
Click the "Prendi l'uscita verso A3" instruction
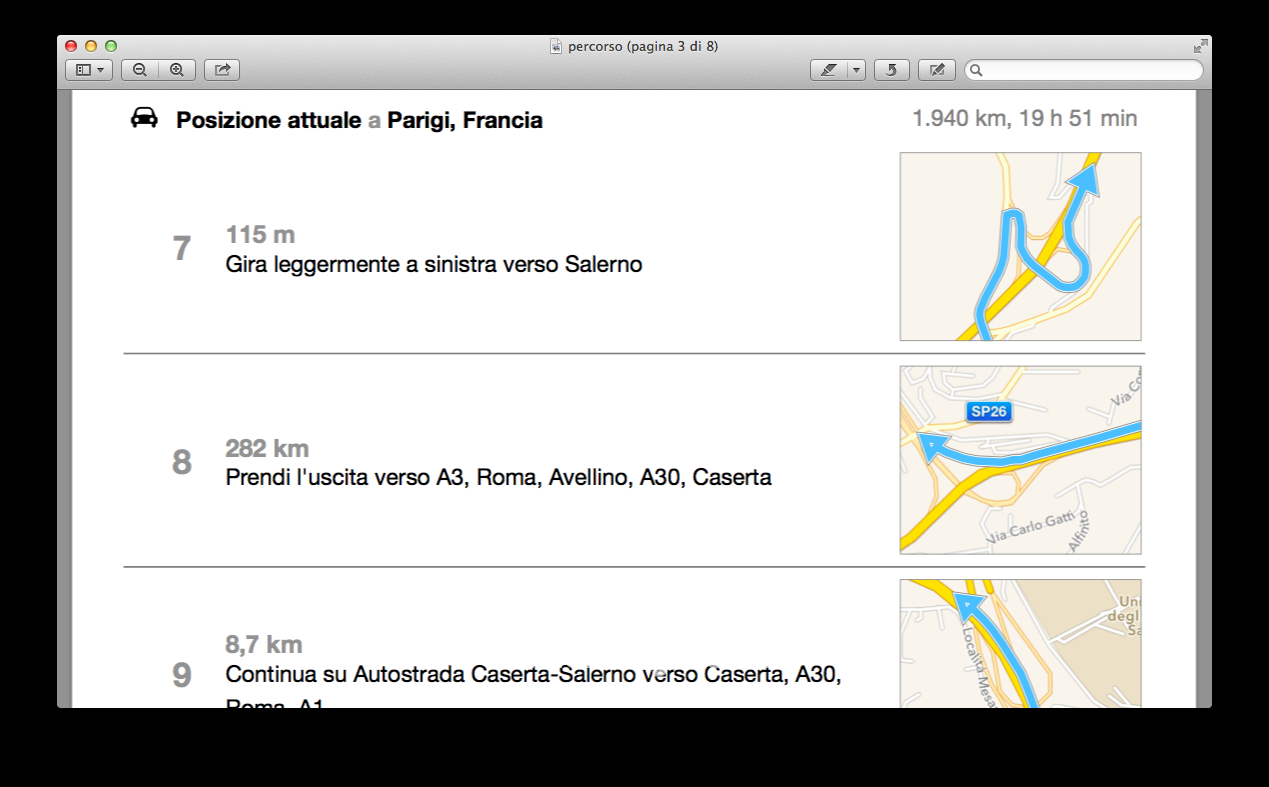pyautogui.click(x=498, y=478)
